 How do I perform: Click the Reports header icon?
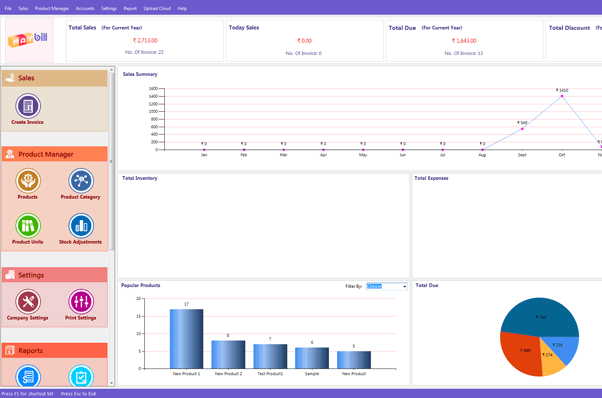pos(10,350)
